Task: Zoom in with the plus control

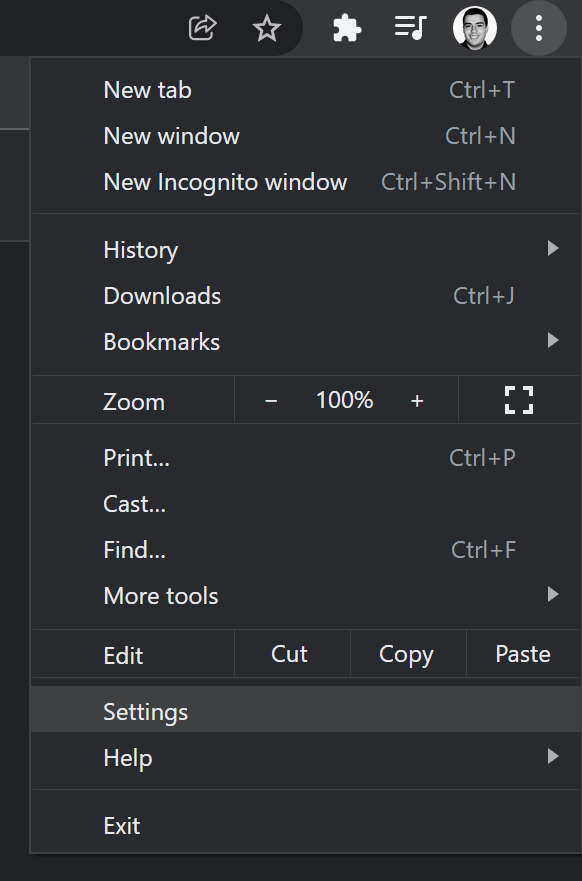Action: click(x=417, y=399)
